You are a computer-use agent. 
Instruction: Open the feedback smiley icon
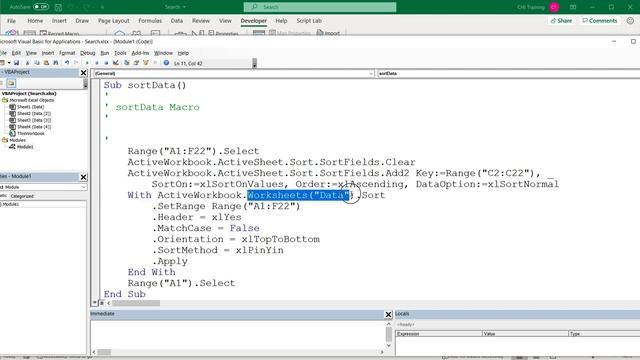(x=631, y=20)
